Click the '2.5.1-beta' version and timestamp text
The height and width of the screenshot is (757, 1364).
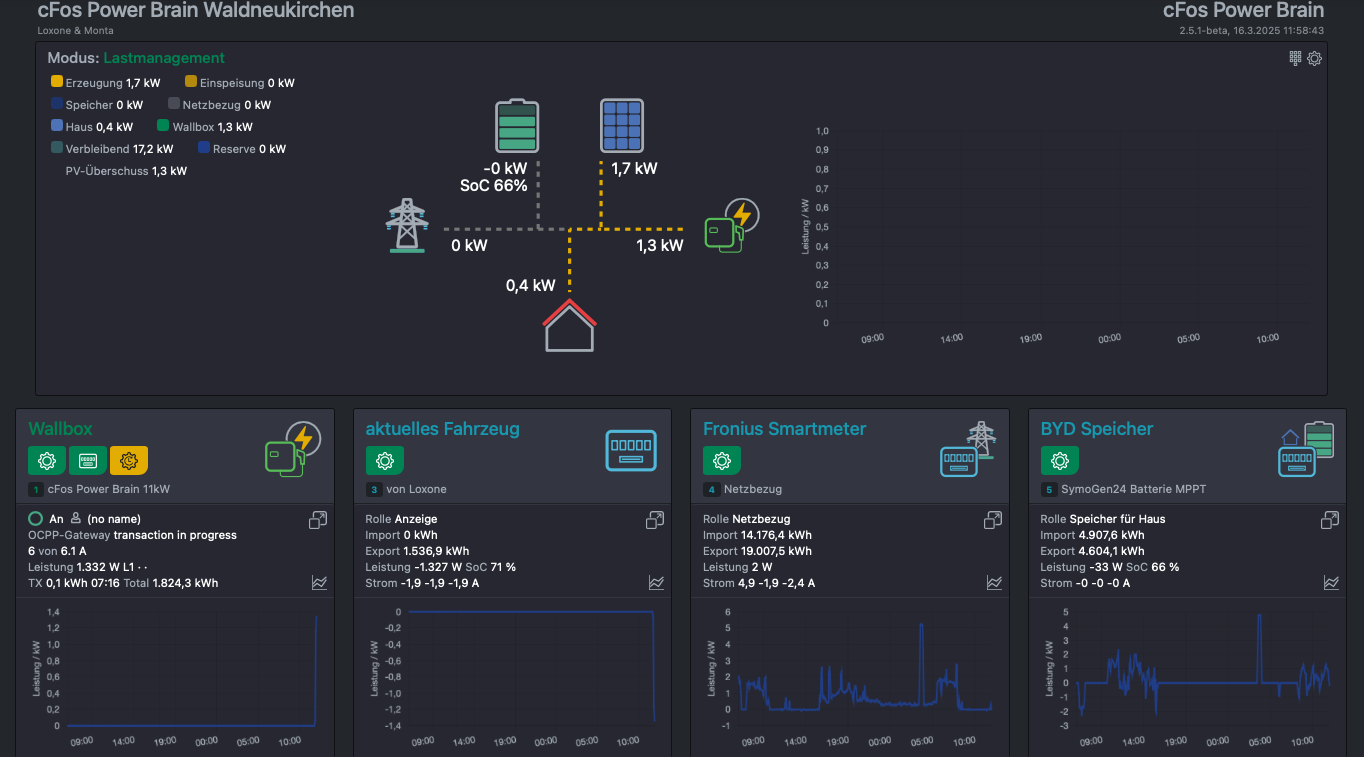pyautogui.click(x=1252, y=31)
